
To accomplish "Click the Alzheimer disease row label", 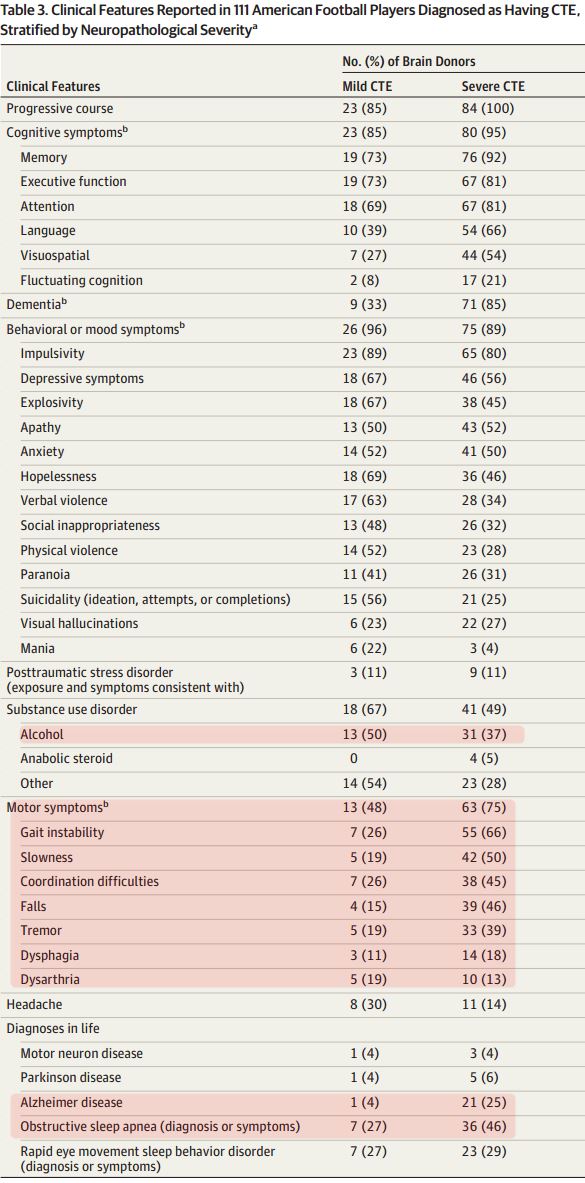I will point(71,1102).
